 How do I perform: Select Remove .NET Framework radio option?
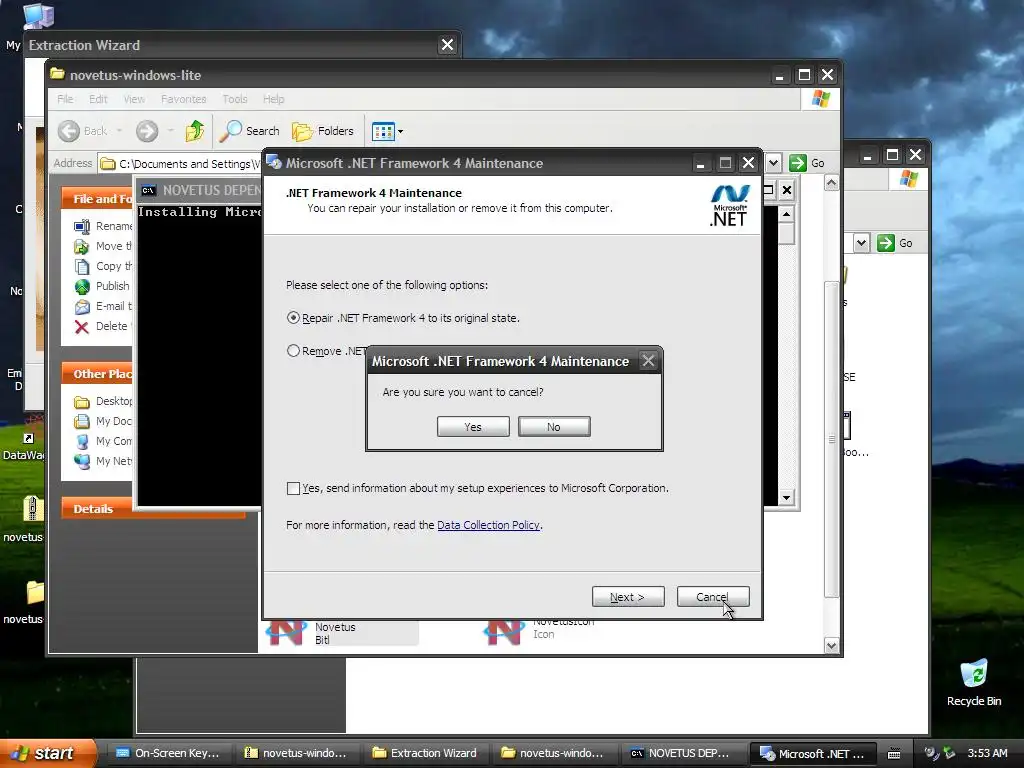point(293,351)
